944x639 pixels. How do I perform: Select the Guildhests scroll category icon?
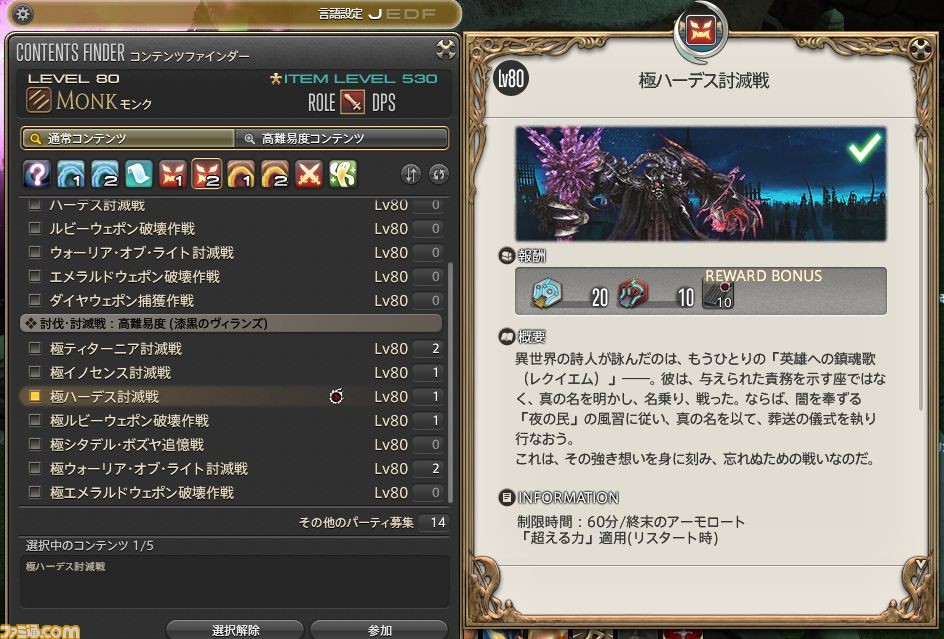138,175
